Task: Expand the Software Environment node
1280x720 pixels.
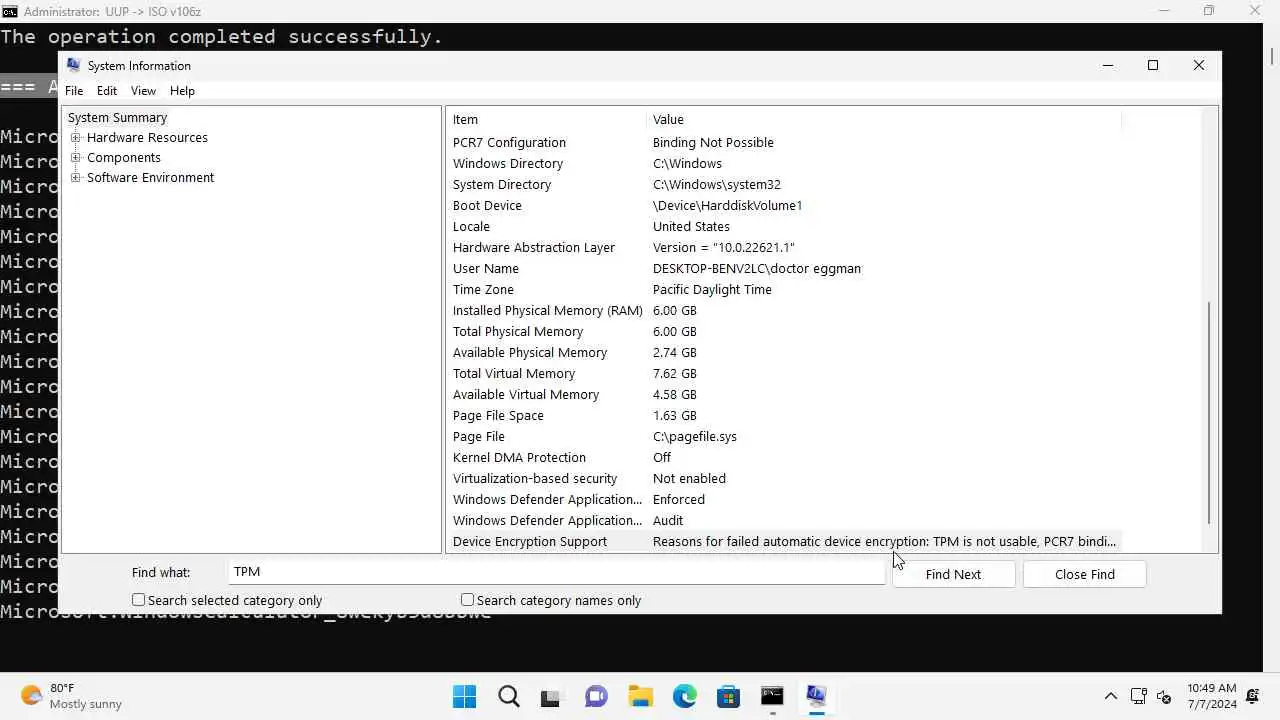Action: 75,178
